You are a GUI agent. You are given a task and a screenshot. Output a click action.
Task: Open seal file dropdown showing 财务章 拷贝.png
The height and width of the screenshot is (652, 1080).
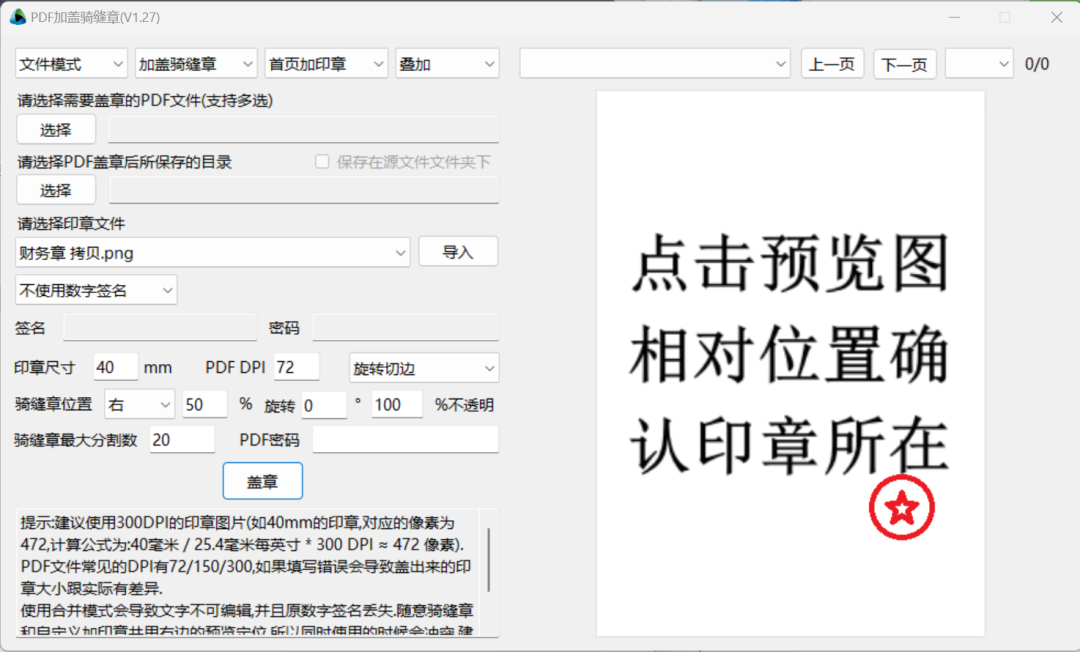point(213,252)
